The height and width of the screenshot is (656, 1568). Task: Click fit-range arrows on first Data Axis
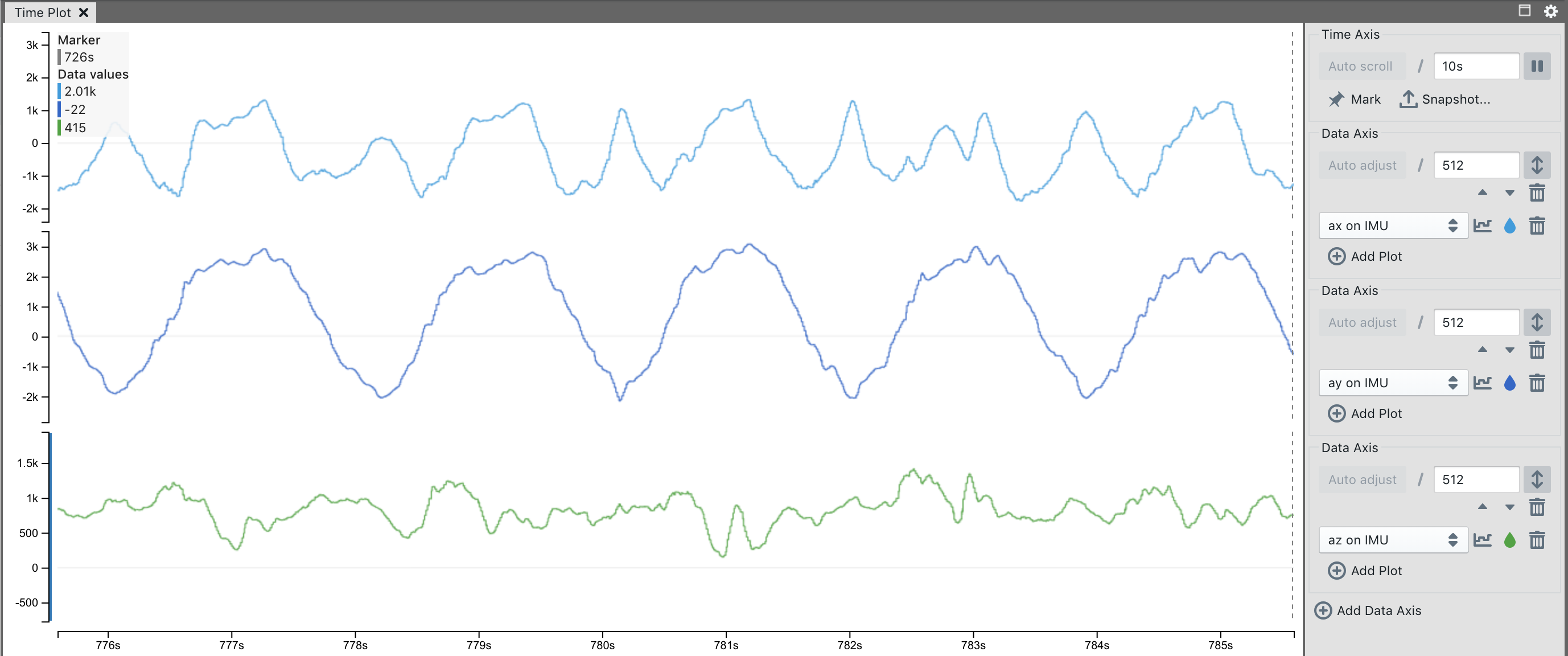(x=1536, y=166)
